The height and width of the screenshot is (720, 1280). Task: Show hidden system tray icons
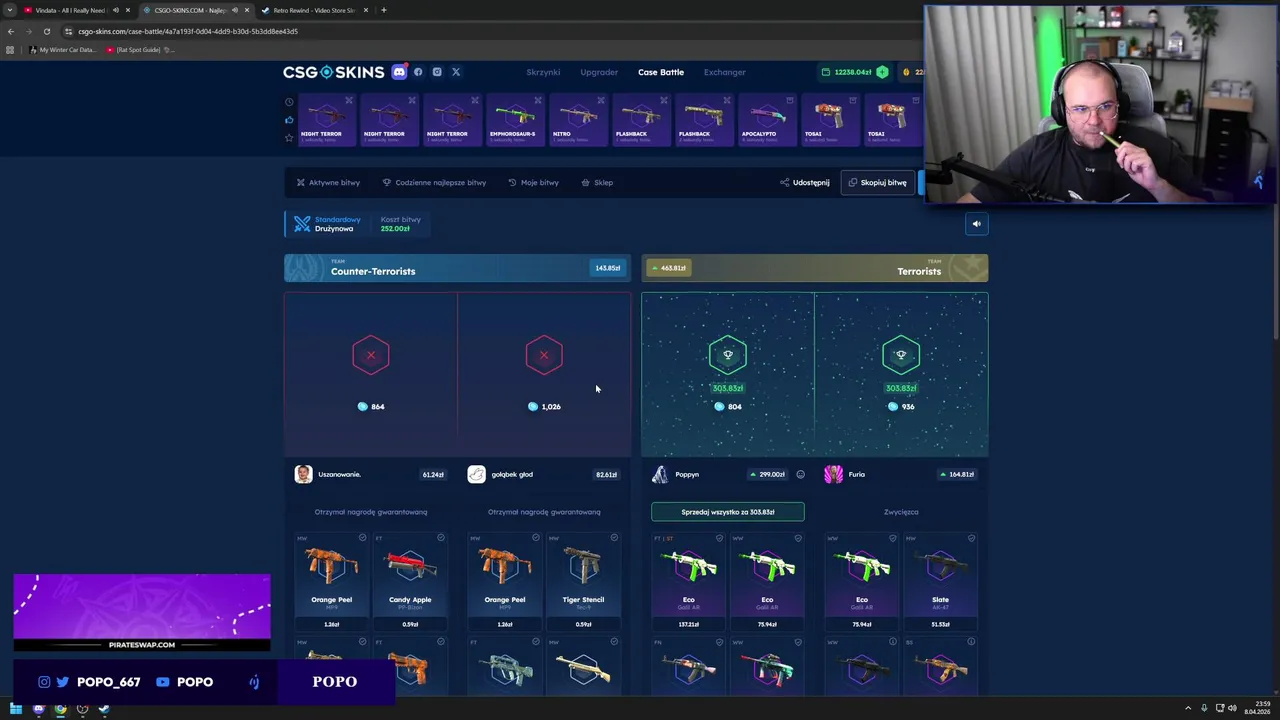(x=1188, y=709)
